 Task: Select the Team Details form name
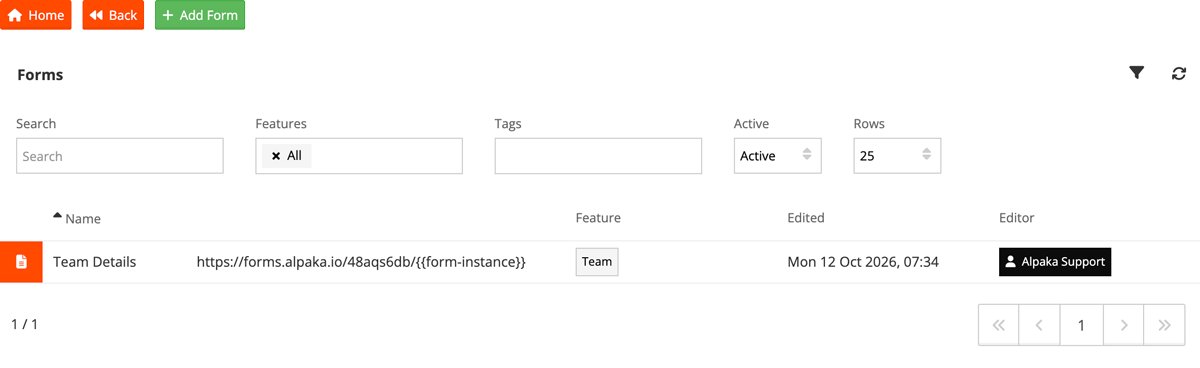(94, 262)
